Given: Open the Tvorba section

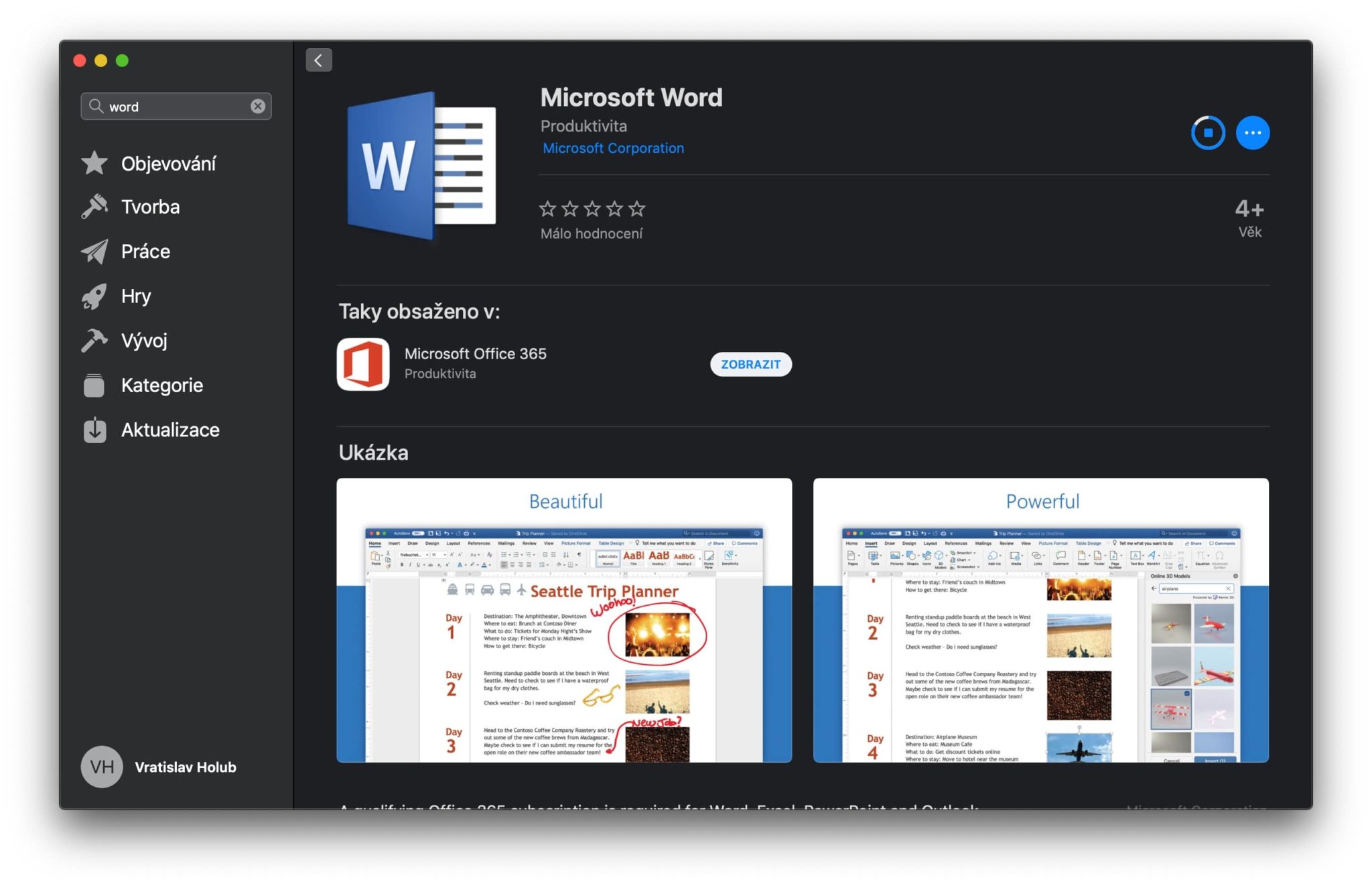Looking at the screenshot, I should pos(150,206).
